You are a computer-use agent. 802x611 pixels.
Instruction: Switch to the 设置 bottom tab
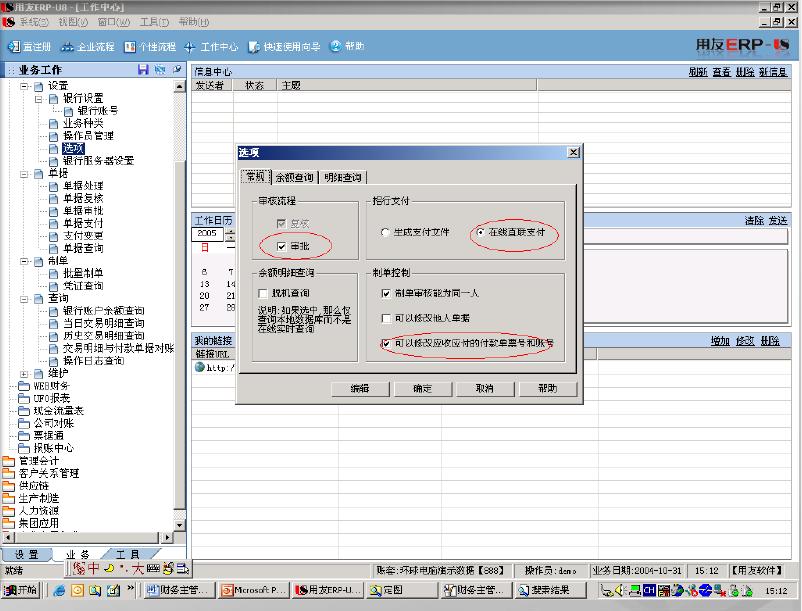point(27,554)
